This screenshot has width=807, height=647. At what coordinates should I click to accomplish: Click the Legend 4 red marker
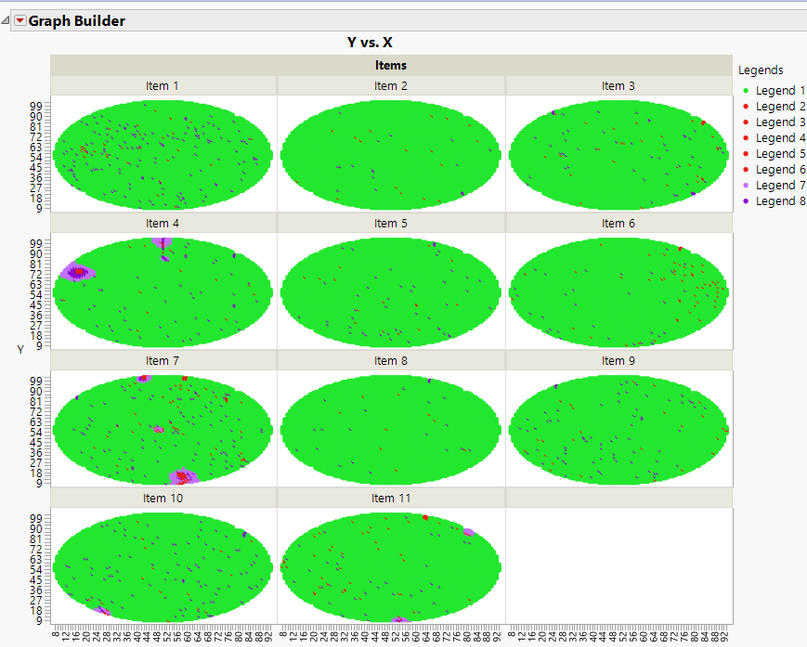pos(746,138)
